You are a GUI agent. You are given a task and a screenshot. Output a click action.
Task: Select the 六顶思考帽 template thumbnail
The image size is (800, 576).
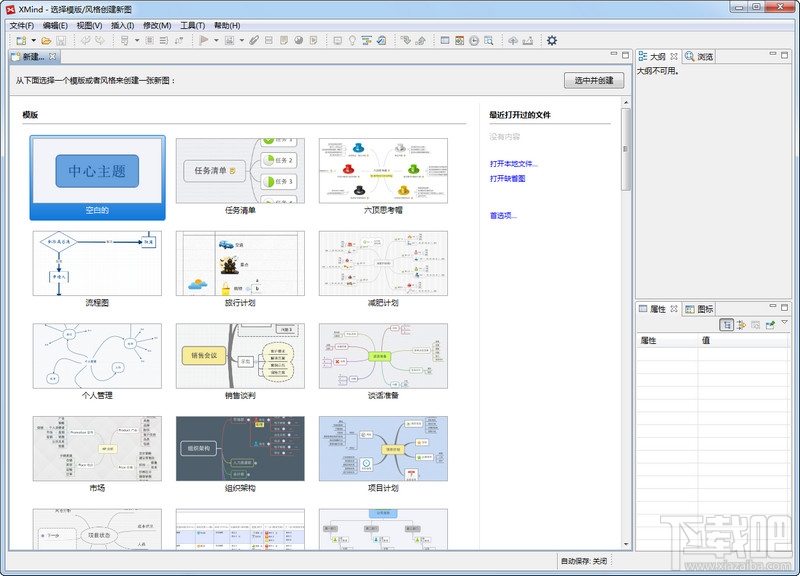383,171
